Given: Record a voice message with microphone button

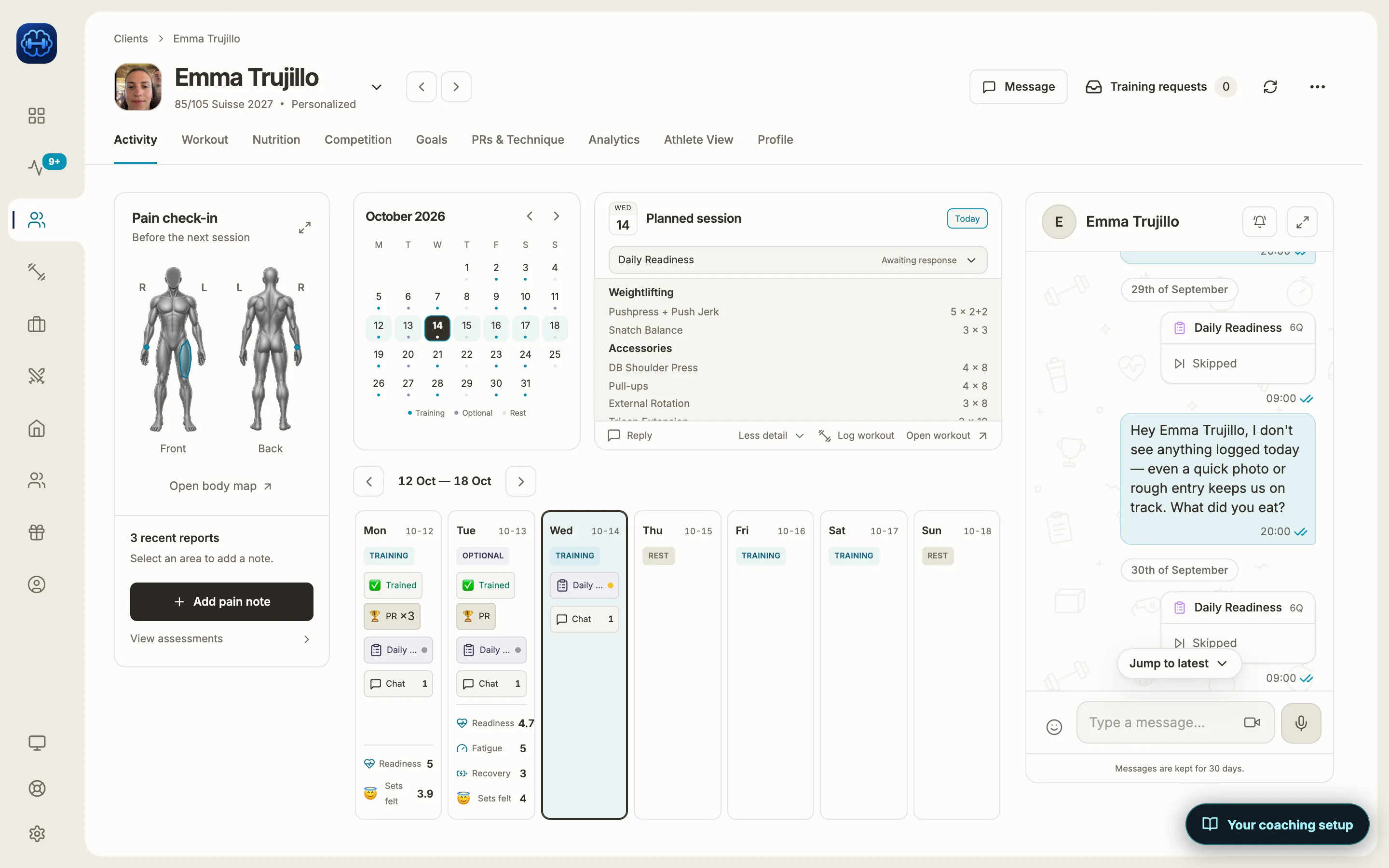Looking at the screenshot, I should 1301,723.
